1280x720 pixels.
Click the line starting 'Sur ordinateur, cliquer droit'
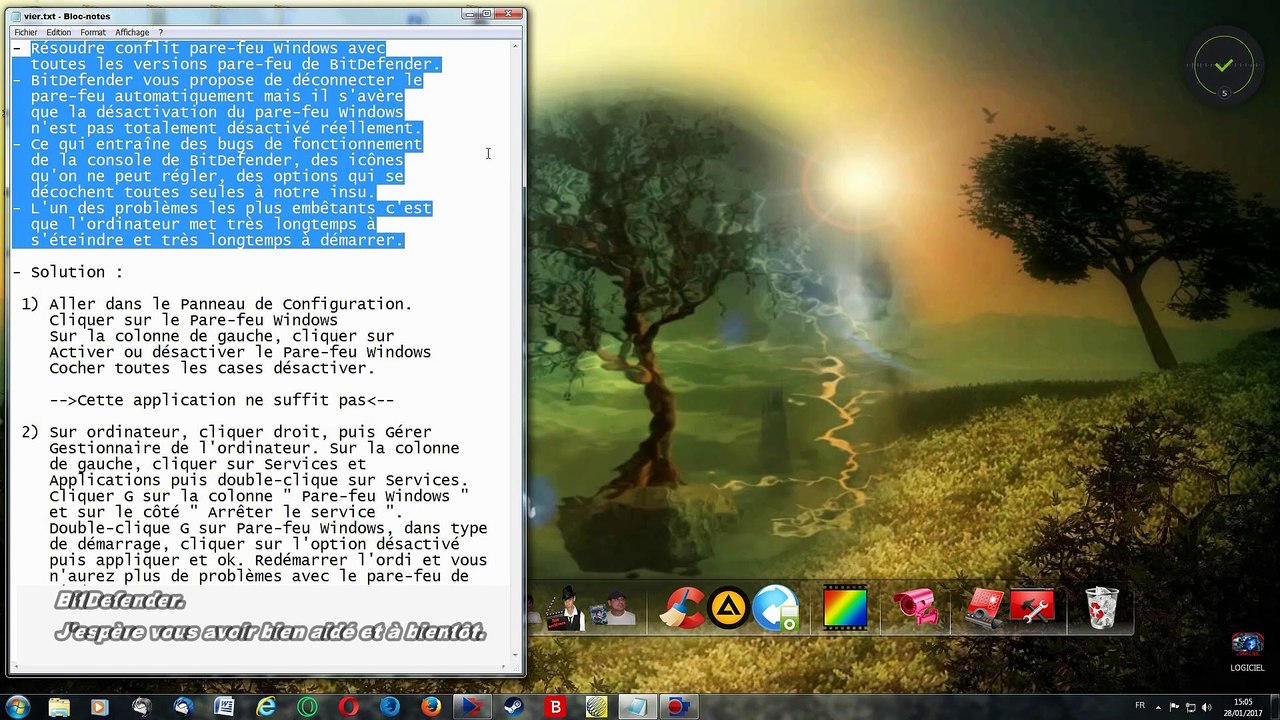coord(240,432)
